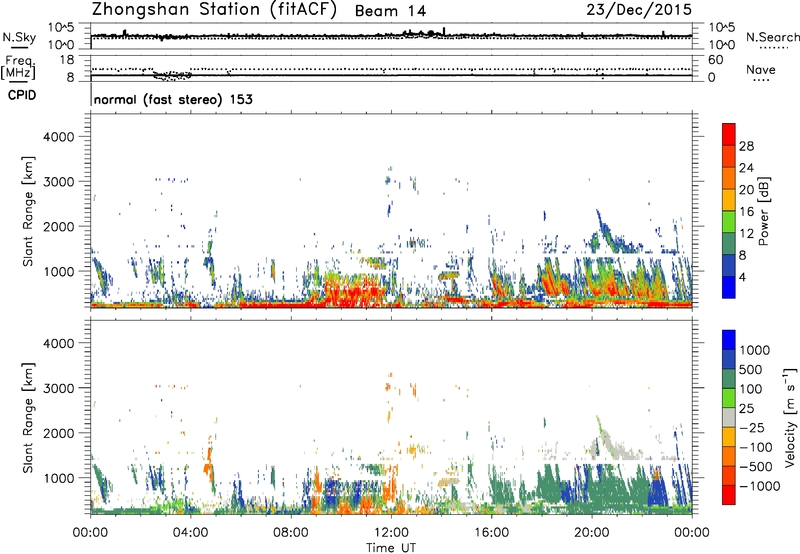Click the 'Time UT' axis title
The image size is (800, 554).
(x=391, y=548)
